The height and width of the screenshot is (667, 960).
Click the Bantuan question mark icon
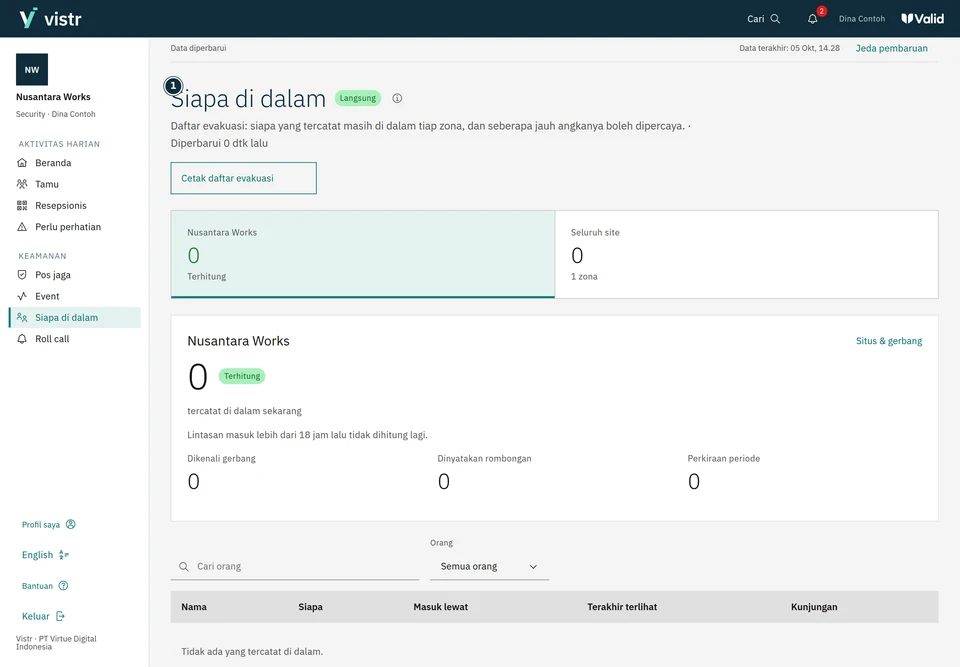[x=63, y=586]
